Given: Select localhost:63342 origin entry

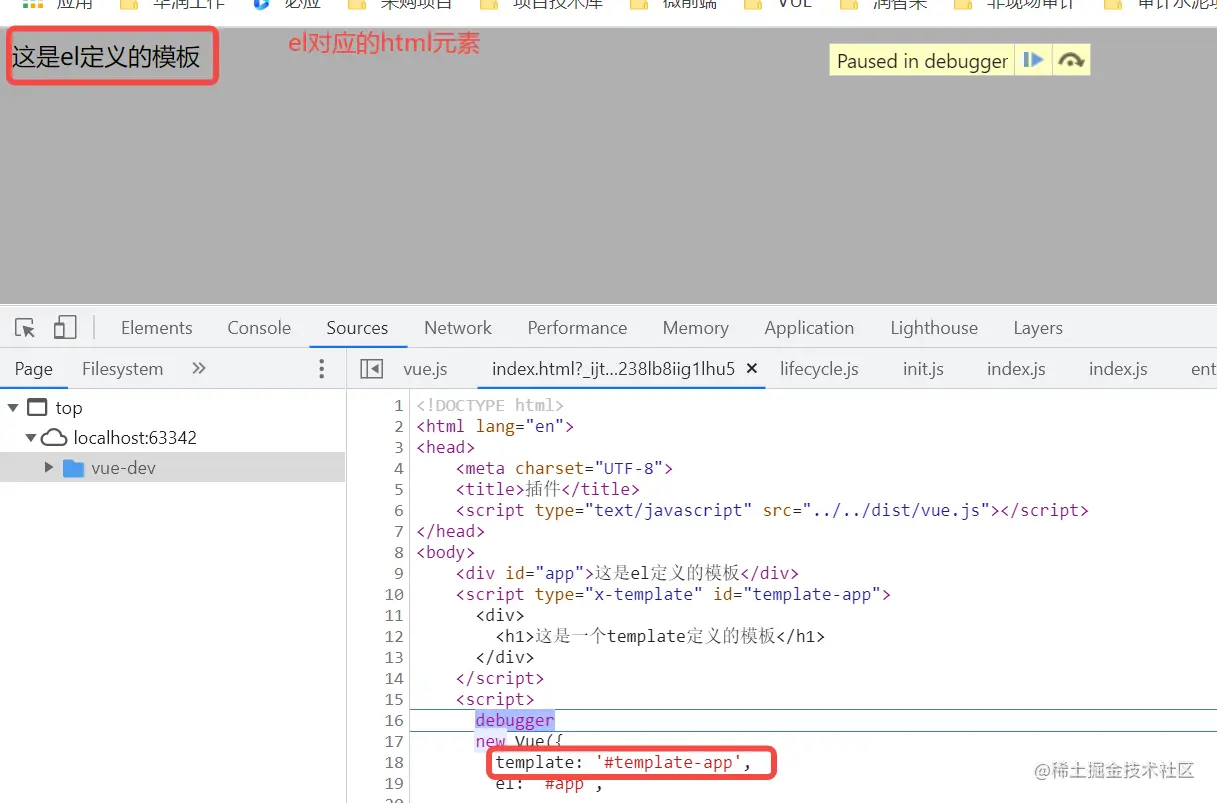Looking at the screenshot, I should pyautogui.click(x=134, y=438).
